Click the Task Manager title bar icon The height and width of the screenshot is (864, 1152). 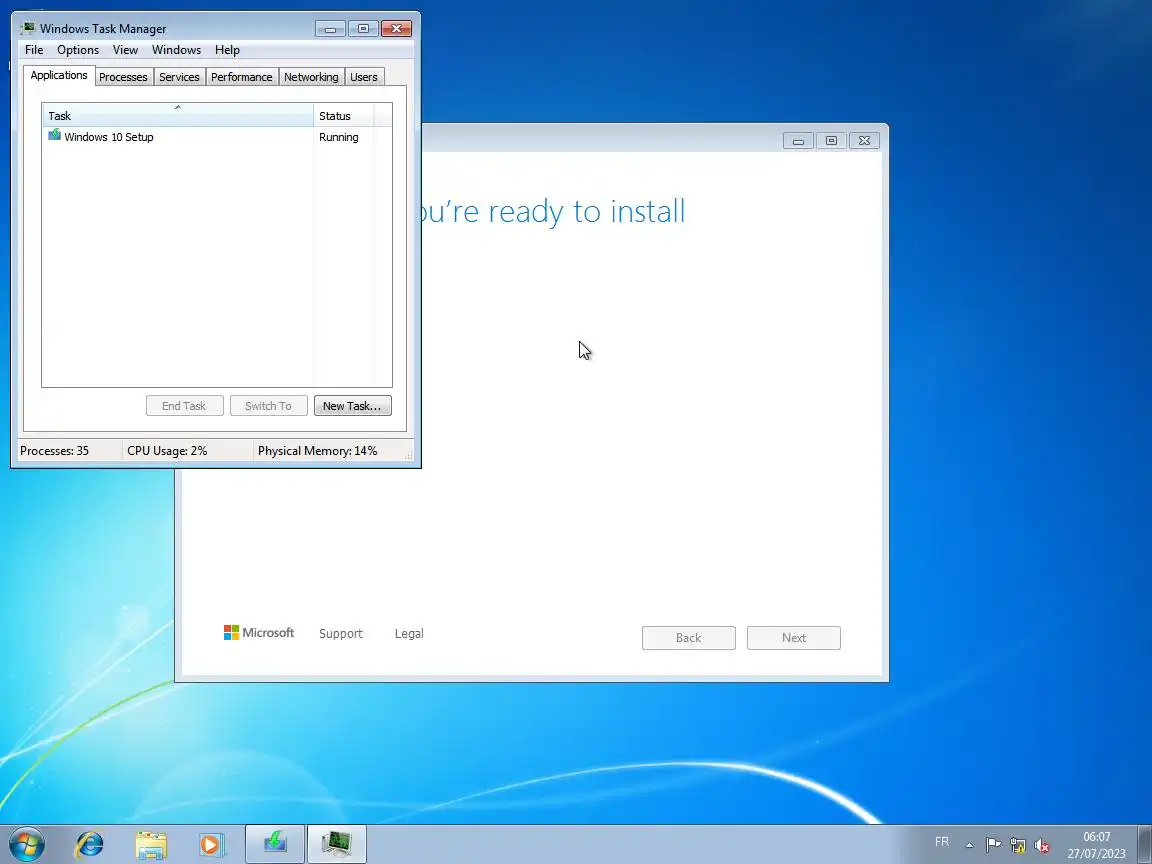[28, 28]
